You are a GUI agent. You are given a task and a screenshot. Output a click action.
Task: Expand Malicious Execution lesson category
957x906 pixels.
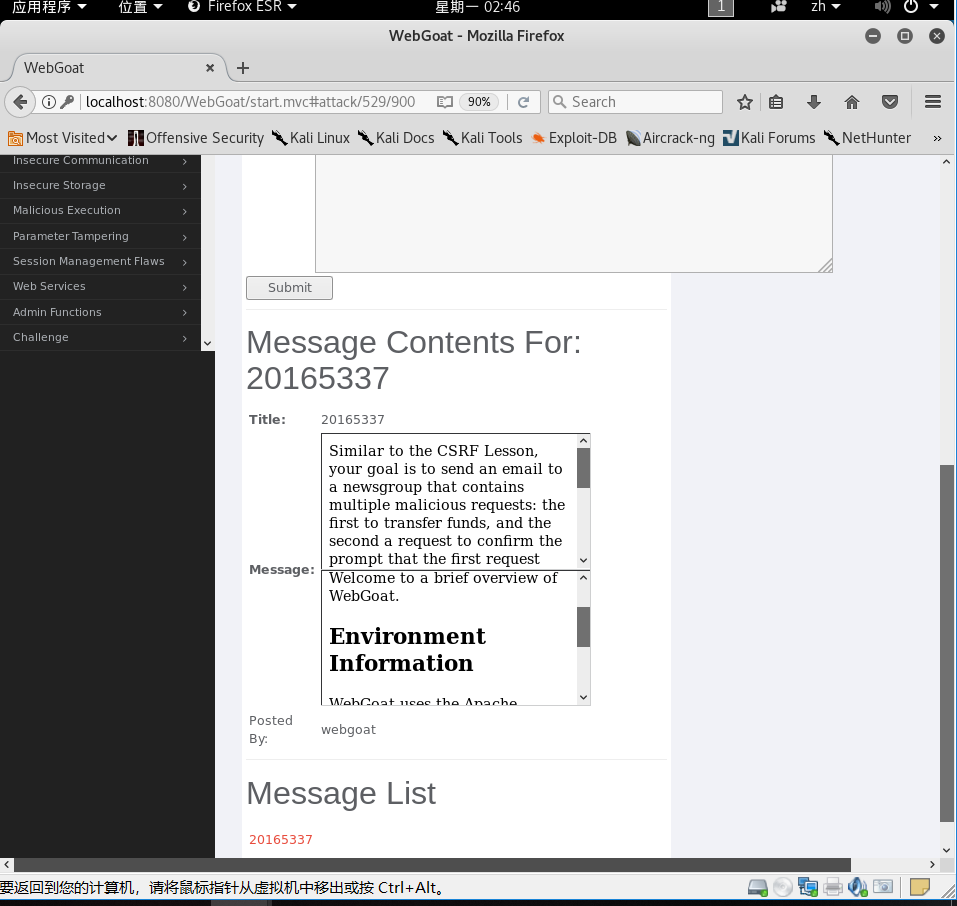pyautogui.click(x=100, y=211)
